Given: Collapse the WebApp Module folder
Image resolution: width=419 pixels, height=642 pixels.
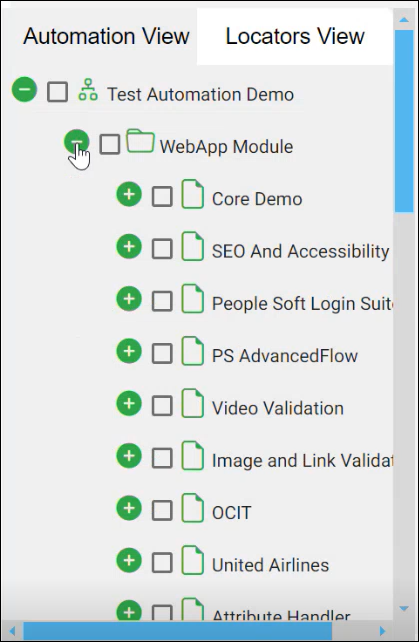Looking at the screenshot, I should coord(77,142).
